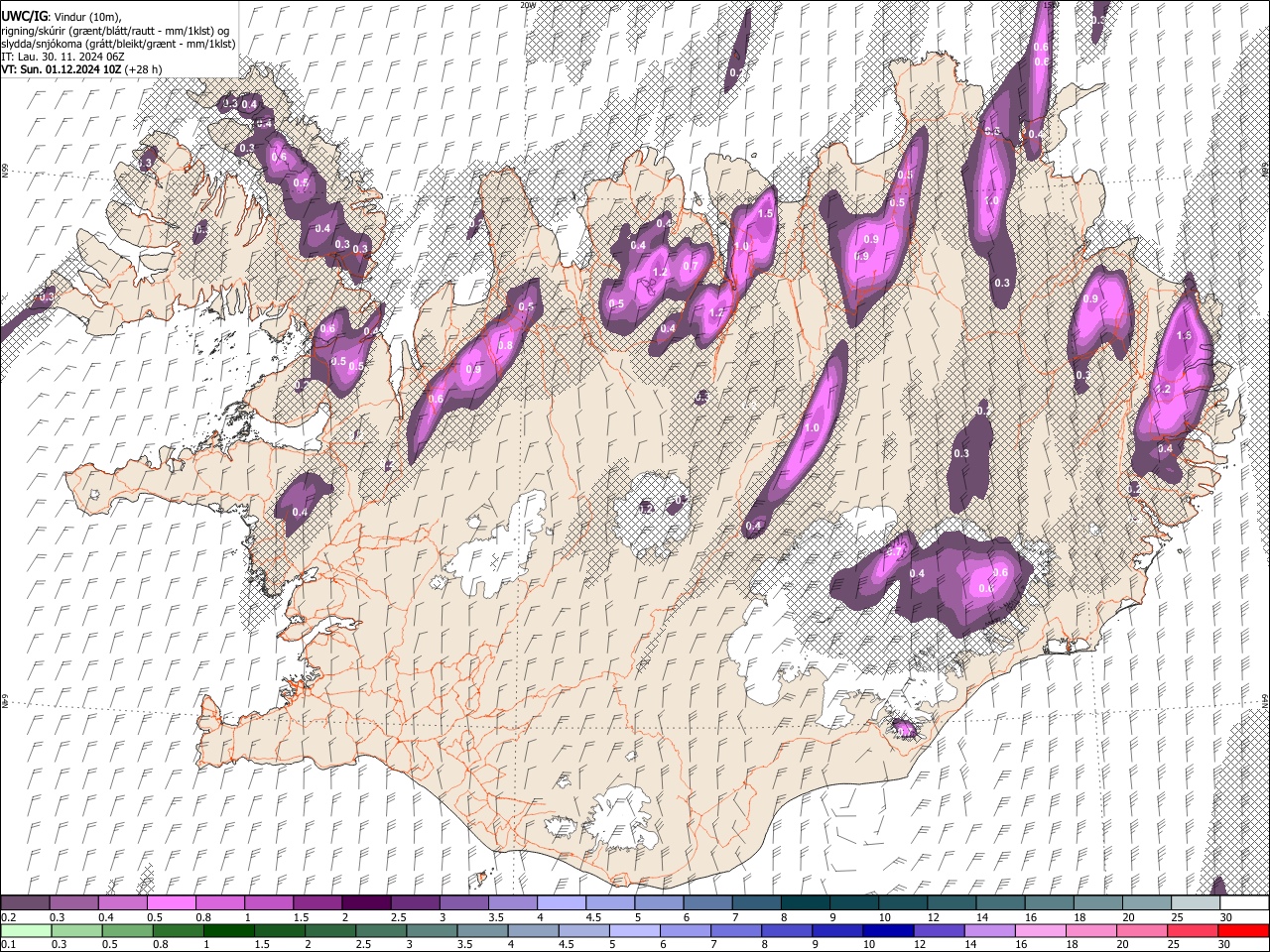Click the pale grey upper swatch labeled 25
This screenshot has width=1270, height=952.
[1195, 903]
